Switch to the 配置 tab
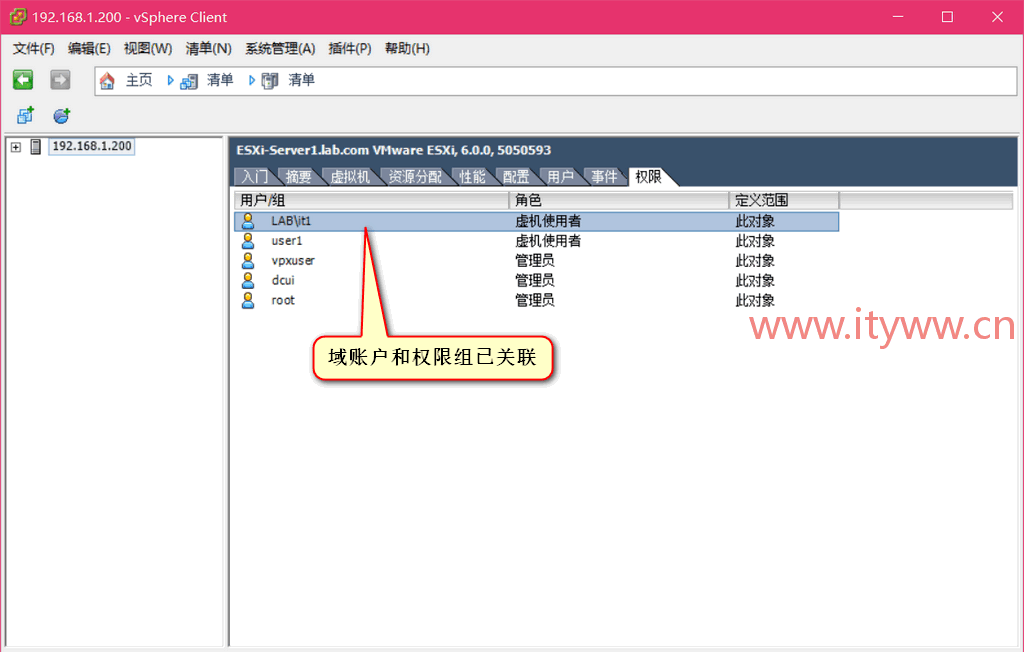The width and height of the screenshot is (1024, 652). (x=516, y=176)
